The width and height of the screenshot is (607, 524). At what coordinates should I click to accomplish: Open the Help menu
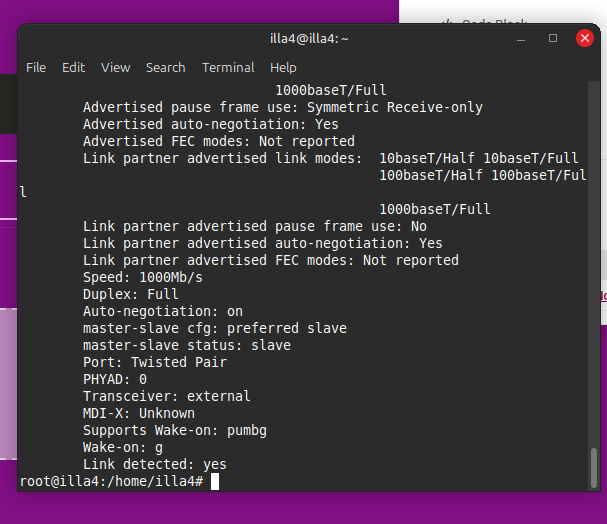coord(283,67)
